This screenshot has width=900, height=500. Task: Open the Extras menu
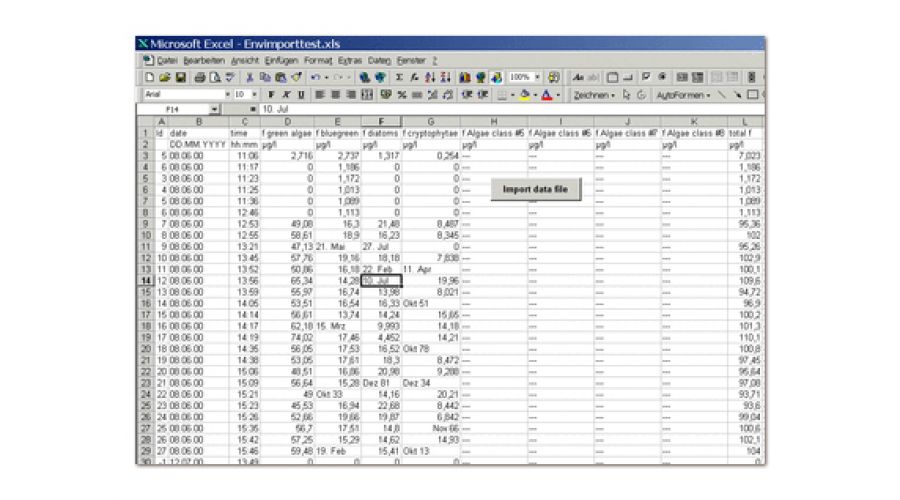click(x=350, y=60)
